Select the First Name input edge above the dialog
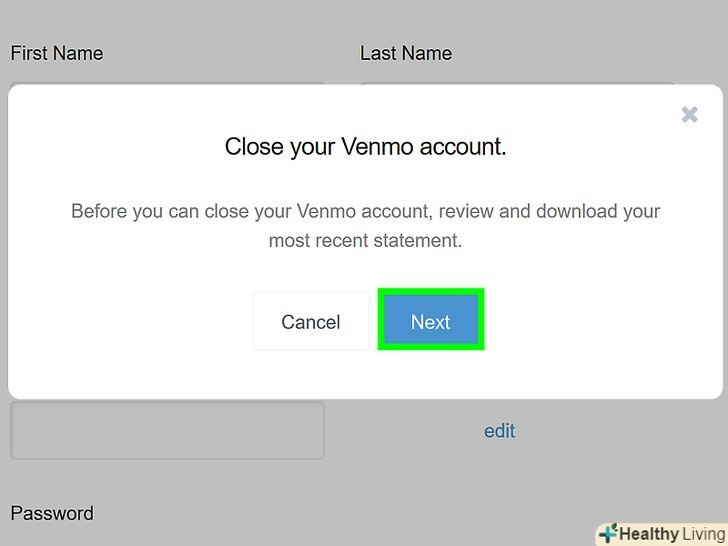 167,84
